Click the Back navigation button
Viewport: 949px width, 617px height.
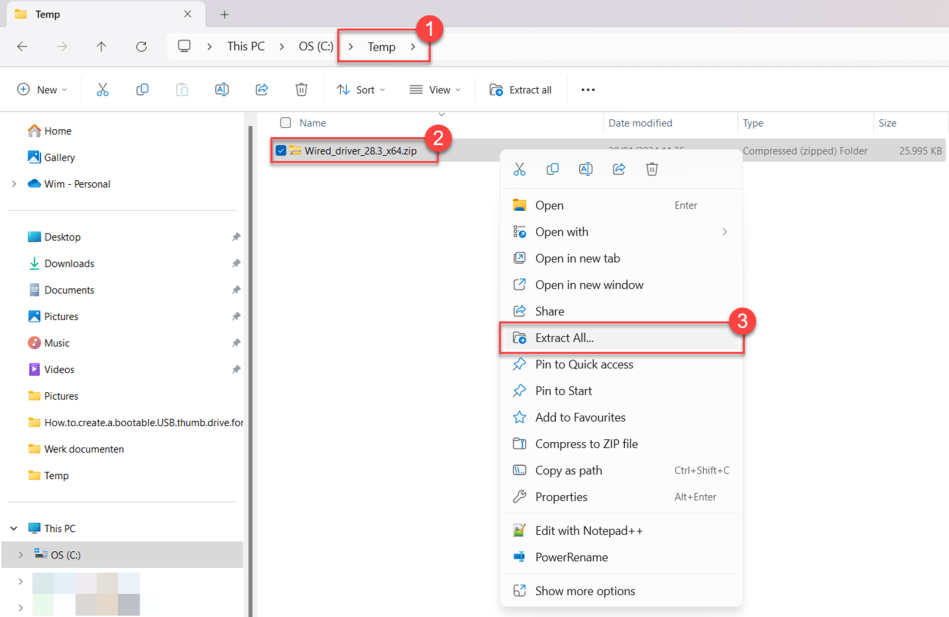click(x=22, y=46)
